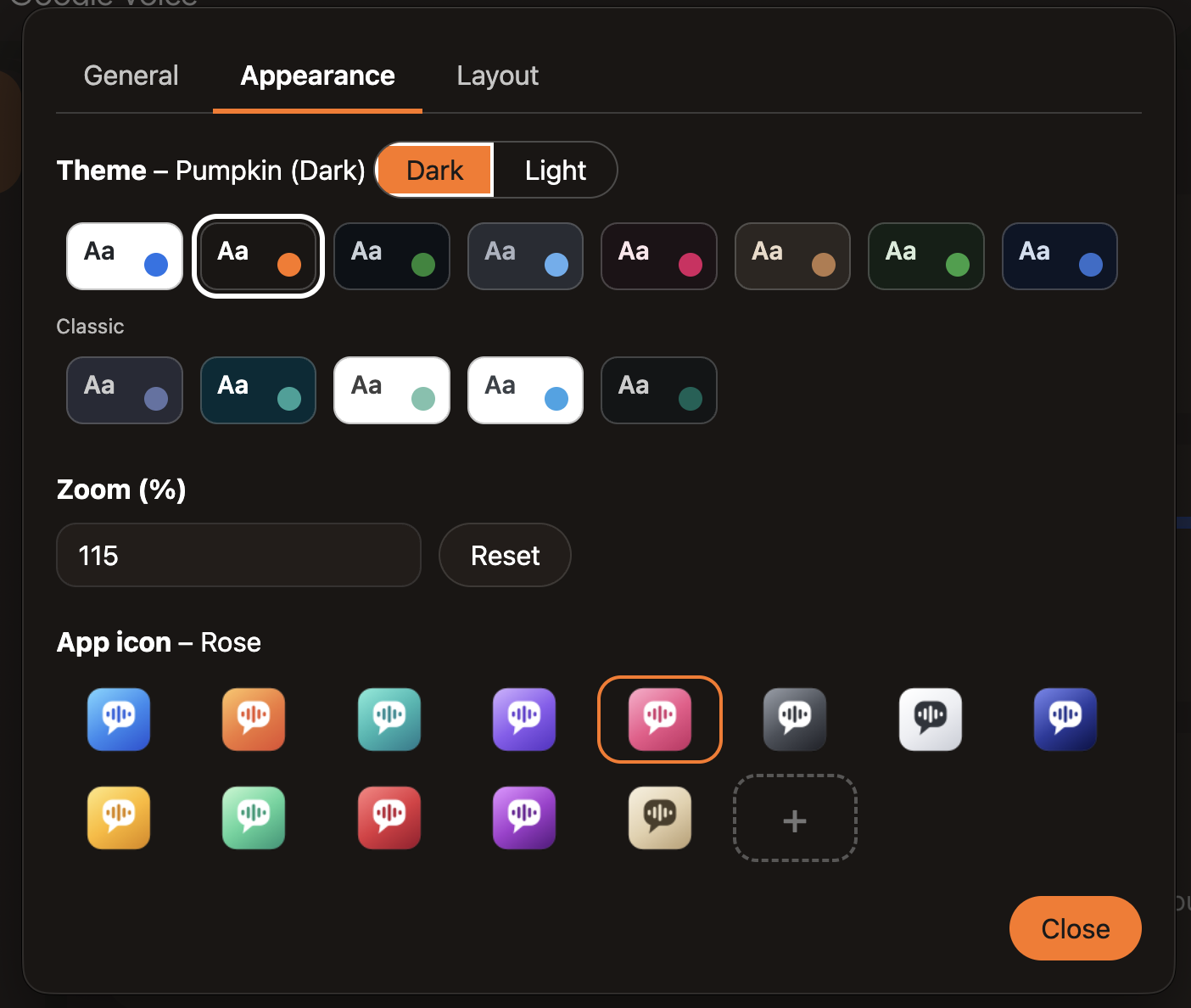Choose the Rose pink app icon

tap(660, 720)
